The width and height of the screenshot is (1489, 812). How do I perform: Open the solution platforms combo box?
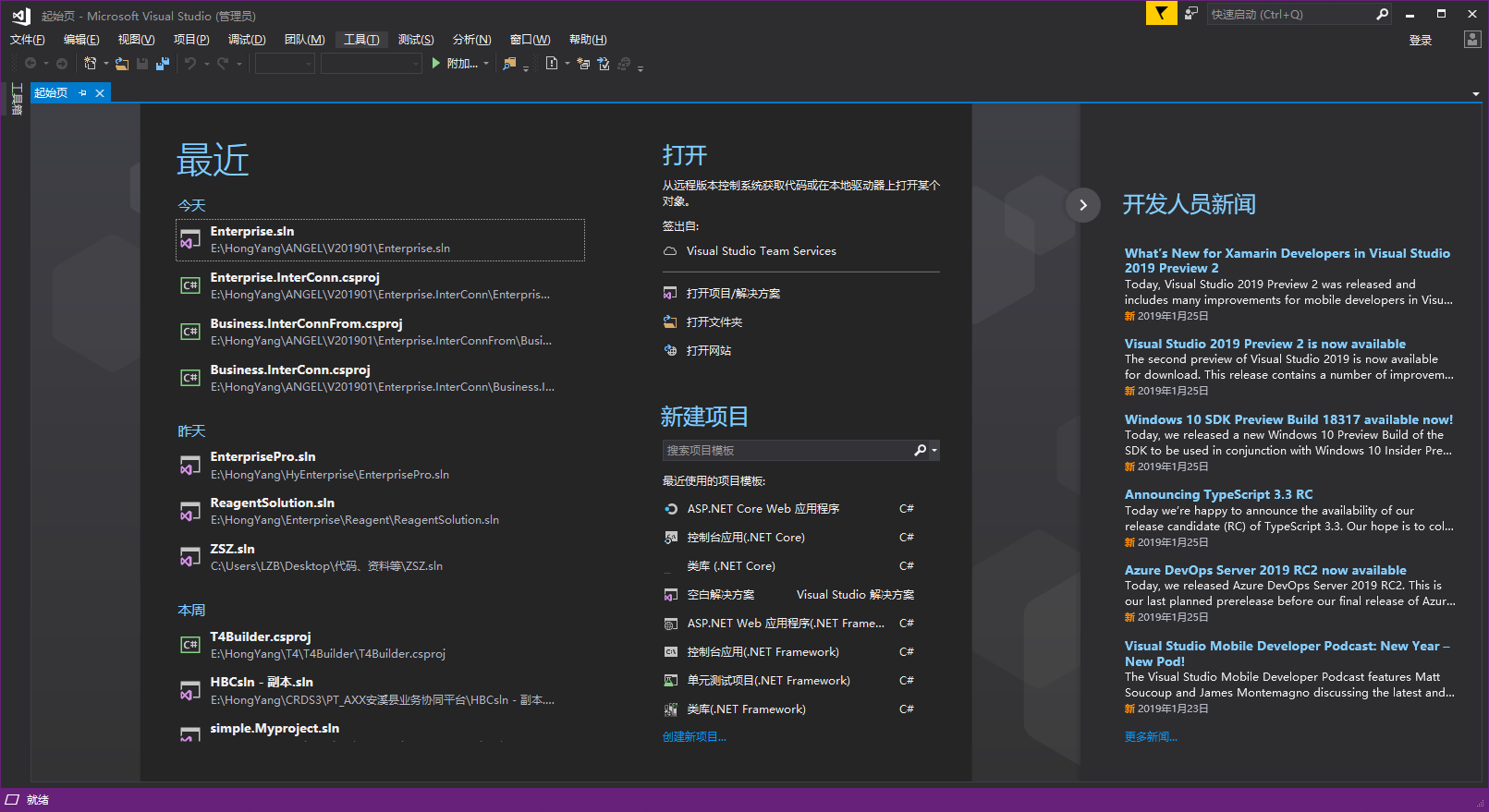pyautogui.click(x=372, y=63)
